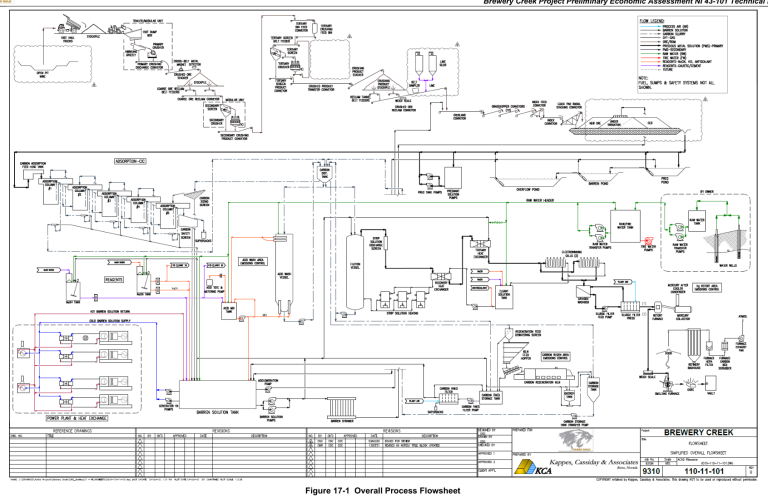Image resolution: width=768 pixels, height=503 pixels.
Task: Click the carbon regeneration kiln drawing
Action: (x=544, y=375)
